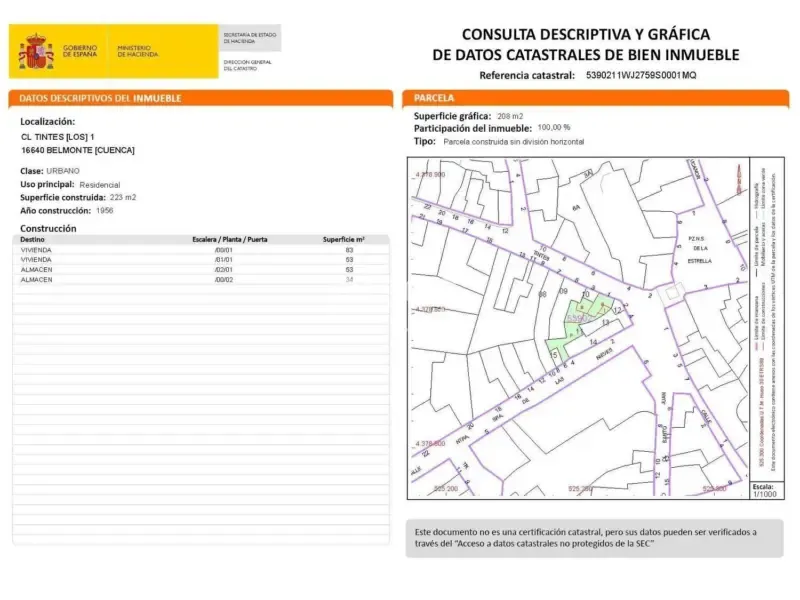The image size is (800, 600).
Task: Click the Año construcción value 1956
Action: (105, 210)
